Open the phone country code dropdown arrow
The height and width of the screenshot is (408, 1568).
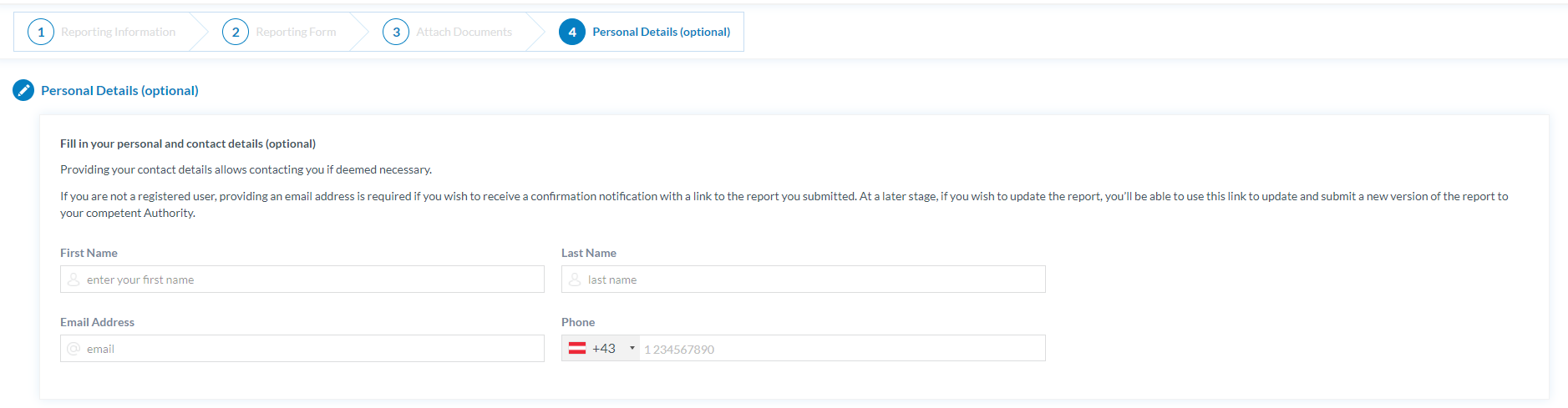632,348
